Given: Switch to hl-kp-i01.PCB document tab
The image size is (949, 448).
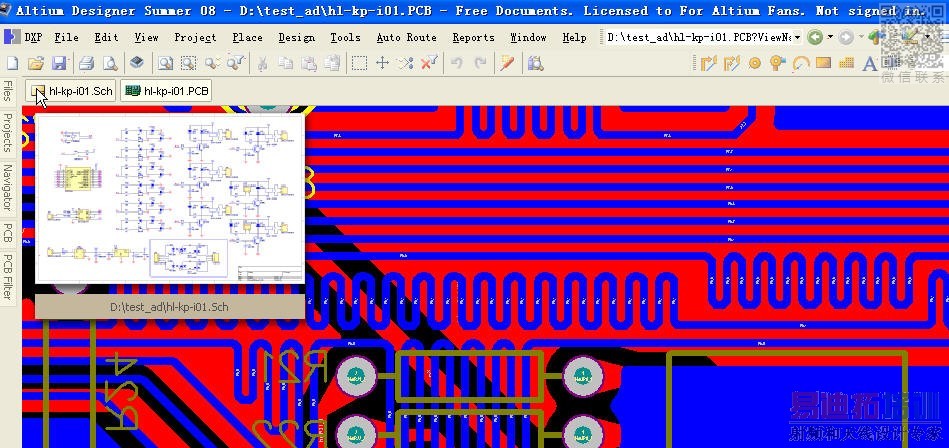Looking at the screenshot, I should click(x=166, y=91).
